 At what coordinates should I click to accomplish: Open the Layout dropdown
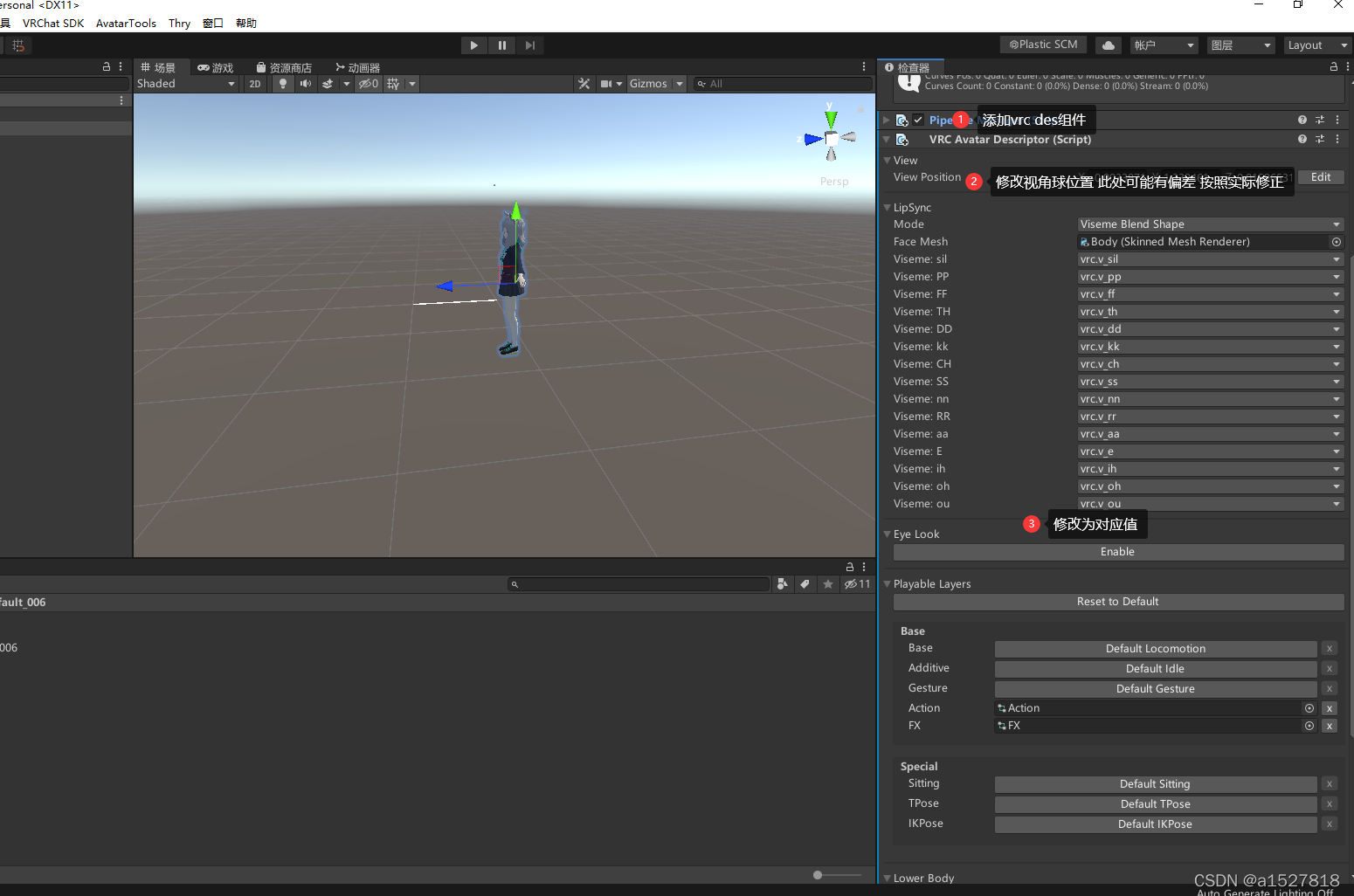(x=1317, y=45)
